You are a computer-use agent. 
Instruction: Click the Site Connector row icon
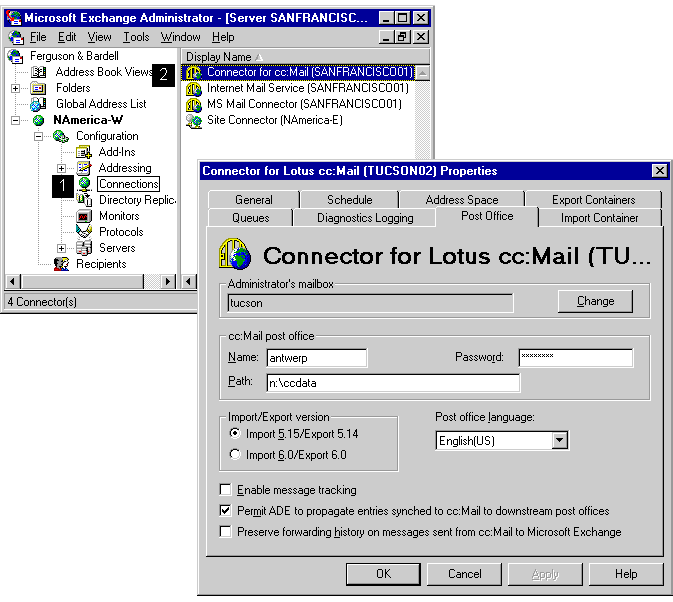tap(194, 121)
